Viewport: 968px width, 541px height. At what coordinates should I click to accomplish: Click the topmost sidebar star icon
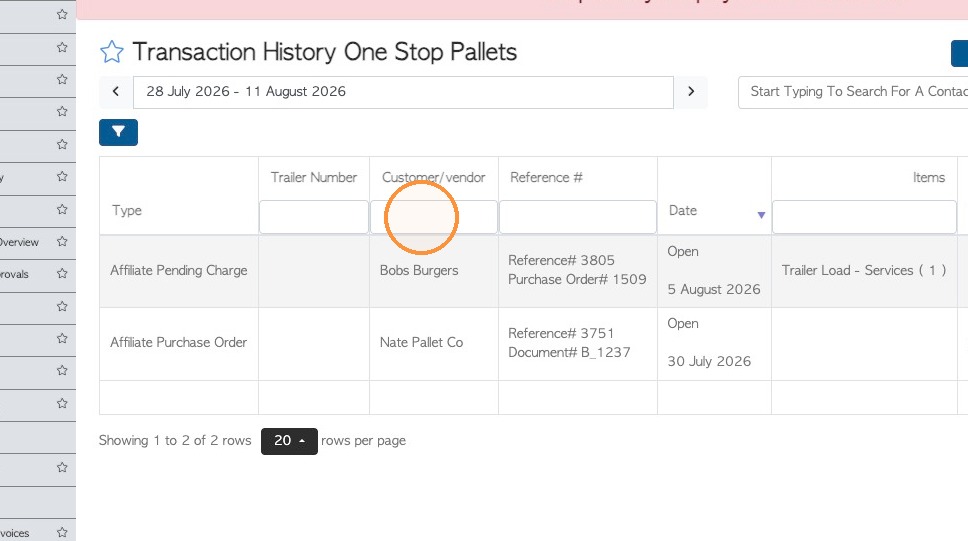[62, 14]
